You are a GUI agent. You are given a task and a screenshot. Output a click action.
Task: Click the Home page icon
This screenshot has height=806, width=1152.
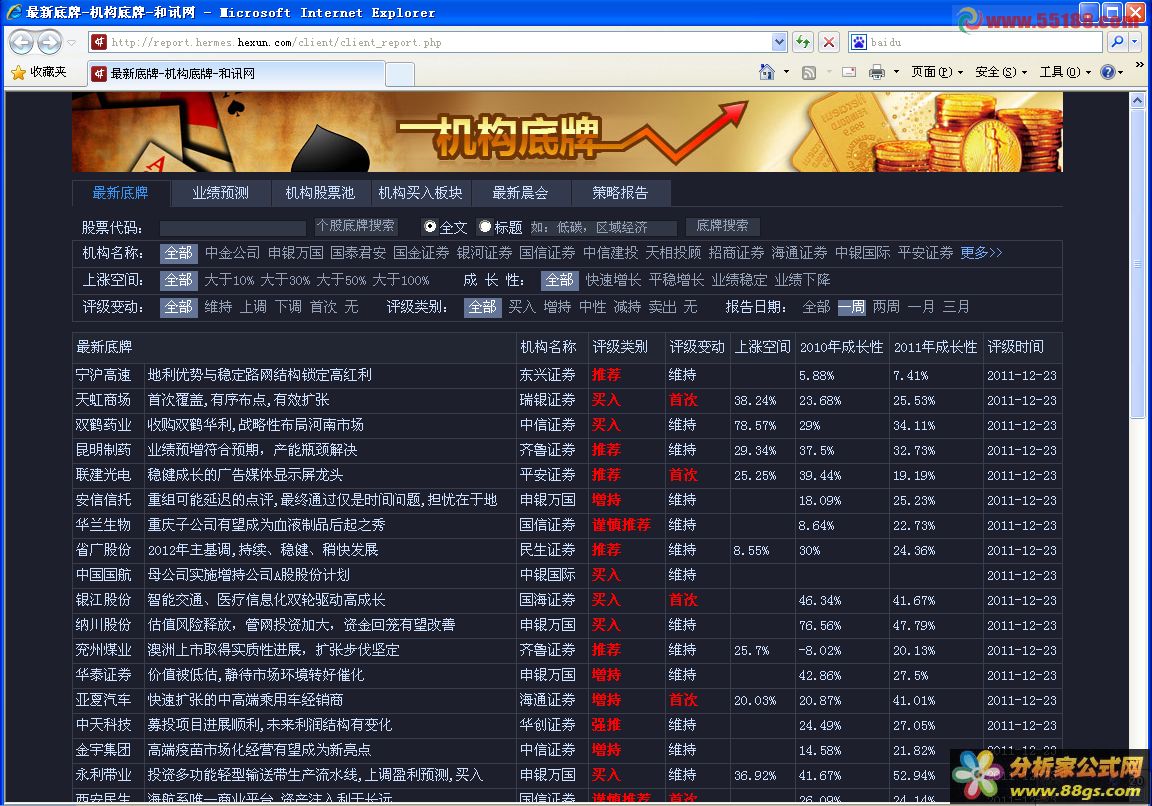pyautogui.click(x=767, y=72)
